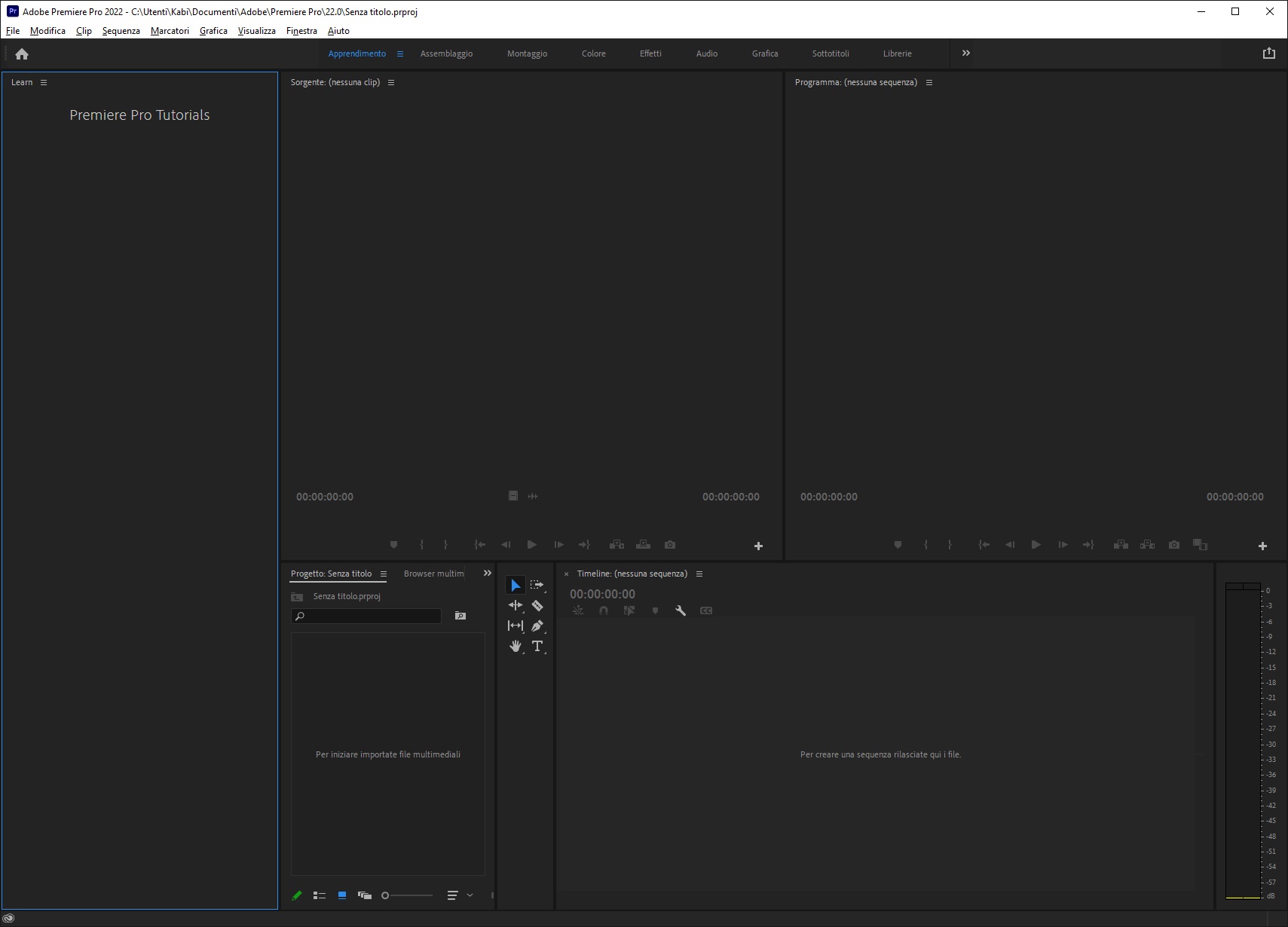Open Timeline display settings wrench
Viewport: 1288px width, 927px height.
coord(681,610)
